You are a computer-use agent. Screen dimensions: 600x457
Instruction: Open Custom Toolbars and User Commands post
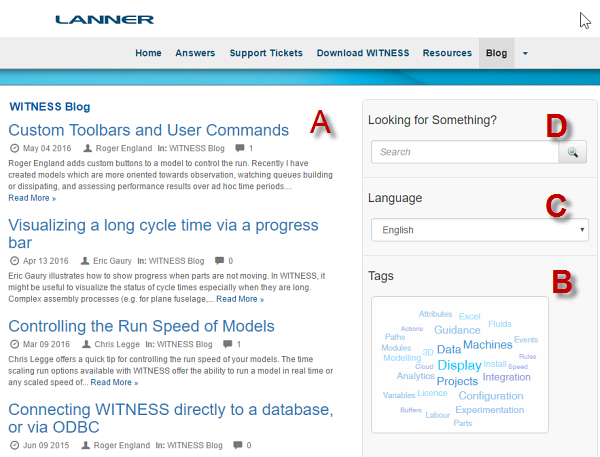[x=148, y=130]
